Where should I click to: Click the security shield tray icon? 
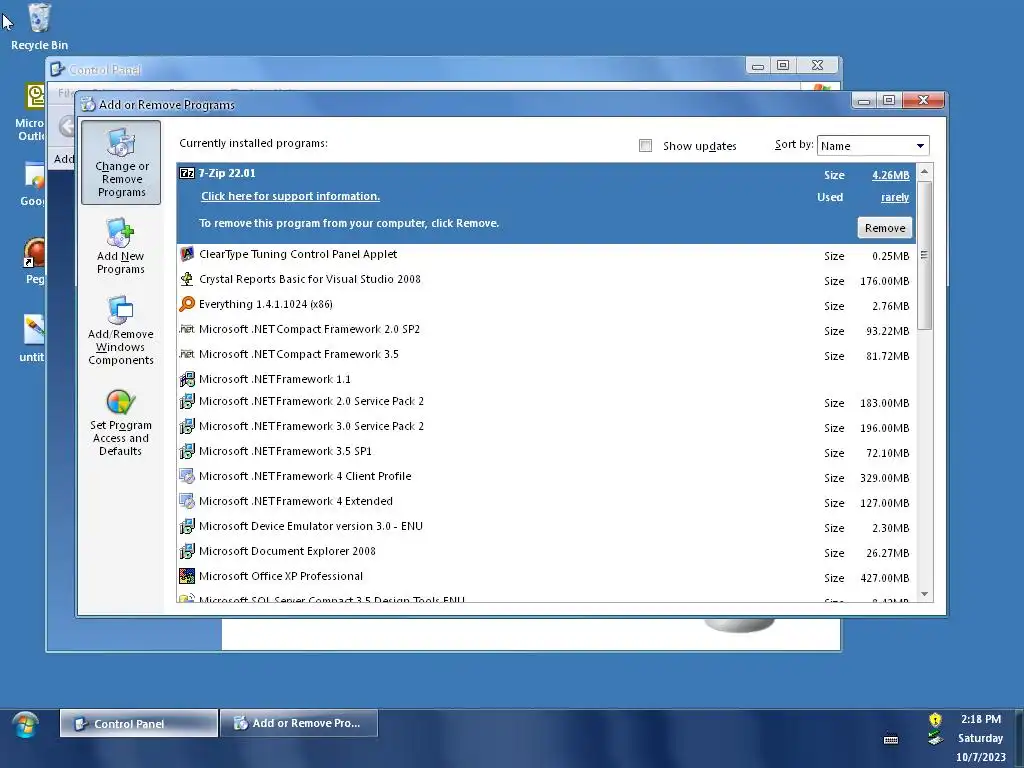click(935, 720)
